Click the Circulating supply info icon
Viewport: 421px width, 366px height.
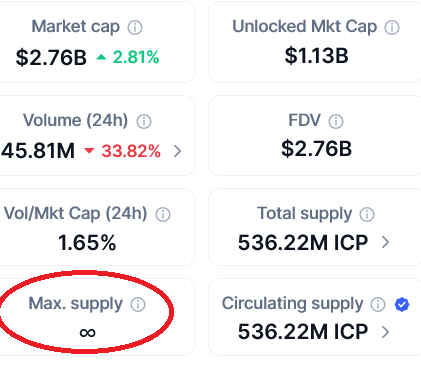pos(378,305)
